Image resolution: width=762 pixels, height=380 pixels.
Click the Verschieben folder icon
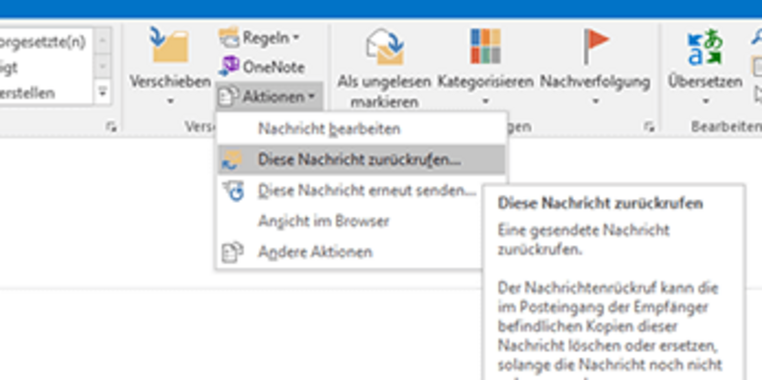click(x=169, y=45)
